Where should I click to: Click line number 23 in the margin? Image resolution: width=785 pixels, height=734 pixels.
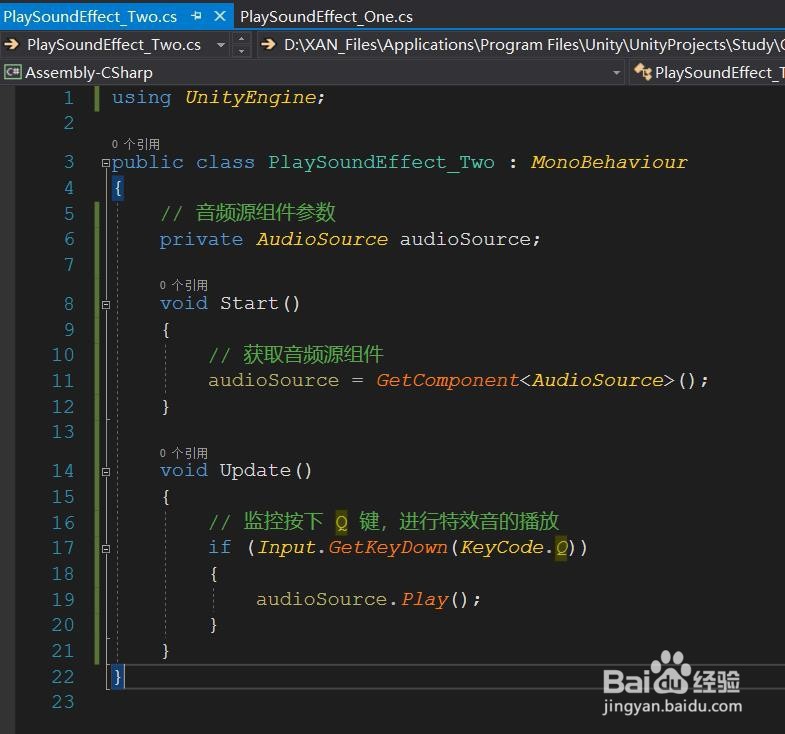click(x=63, y=702)
